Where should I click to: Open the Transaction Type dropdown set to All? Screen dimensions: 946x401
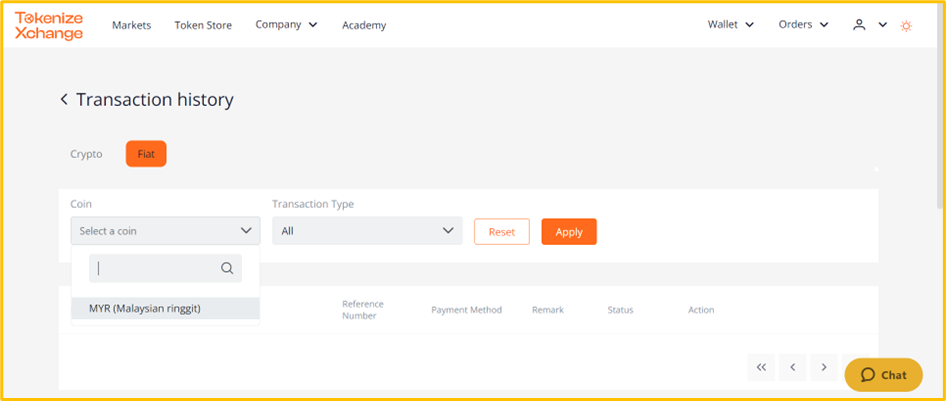[367, 231]
